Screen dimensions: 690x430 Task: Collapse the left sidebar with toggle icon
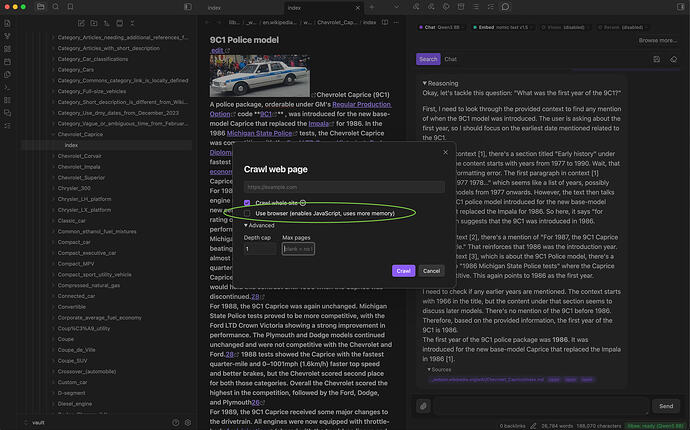click(x=188, y=7)
